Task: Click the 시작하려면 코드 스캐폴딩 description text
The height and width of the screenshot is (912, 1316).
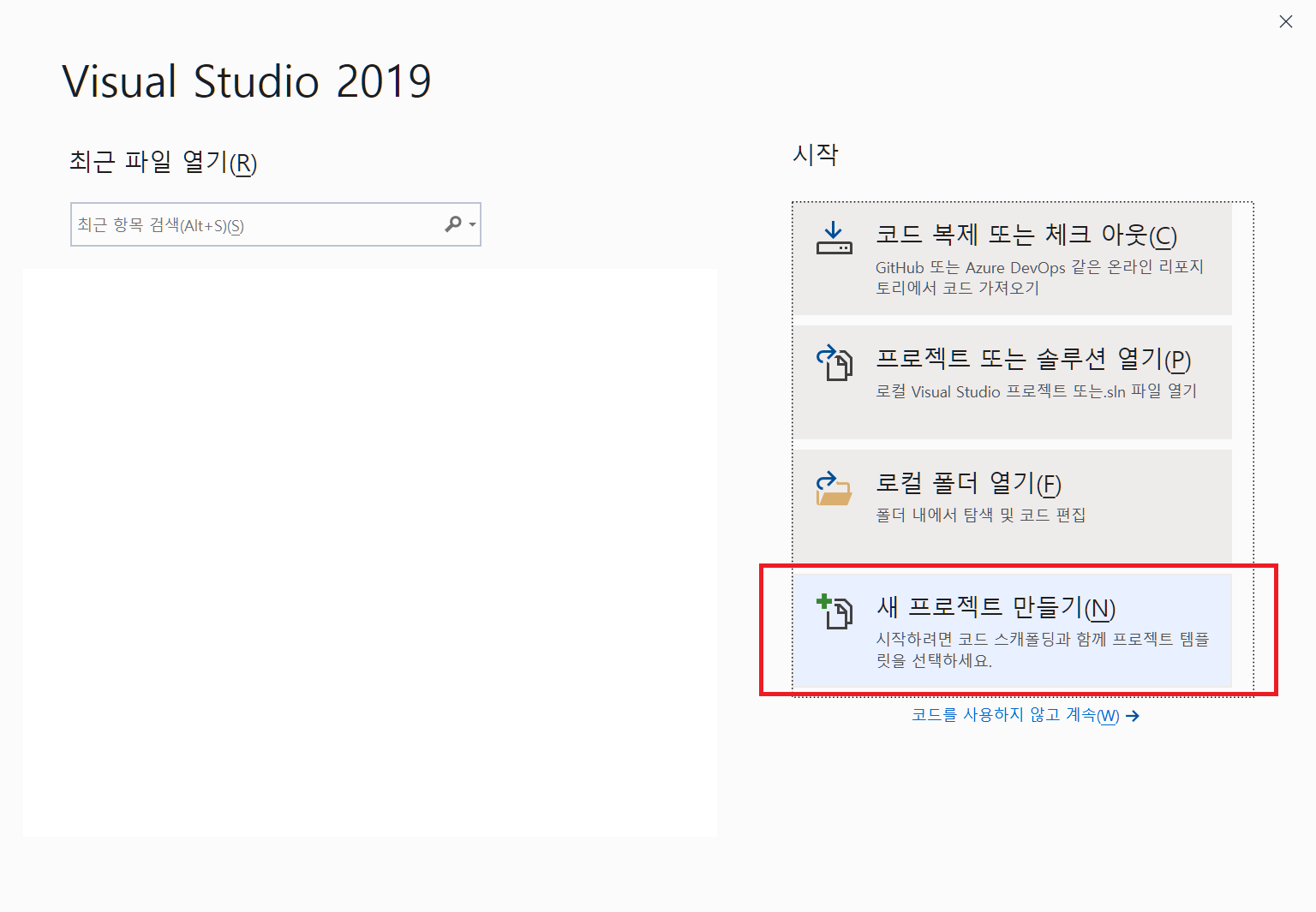Action: coord(1042,650)
